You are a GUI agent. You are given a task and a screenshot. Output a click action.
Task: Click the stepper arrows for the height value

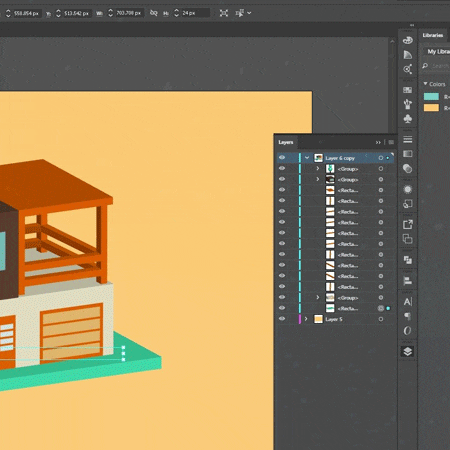(x=176, y=13)
